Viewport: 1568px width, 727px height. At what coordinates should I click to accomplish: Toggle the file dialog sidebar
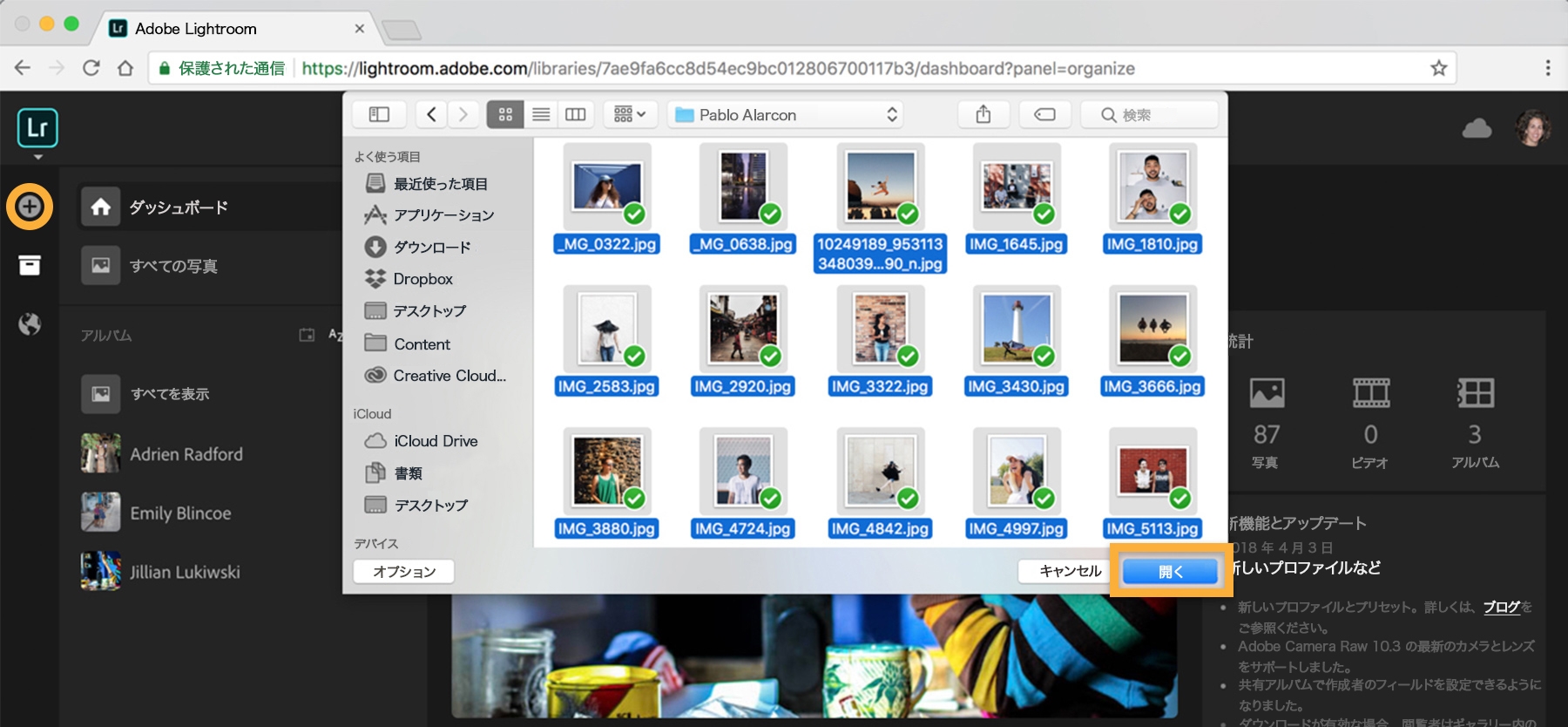[379, 114]
